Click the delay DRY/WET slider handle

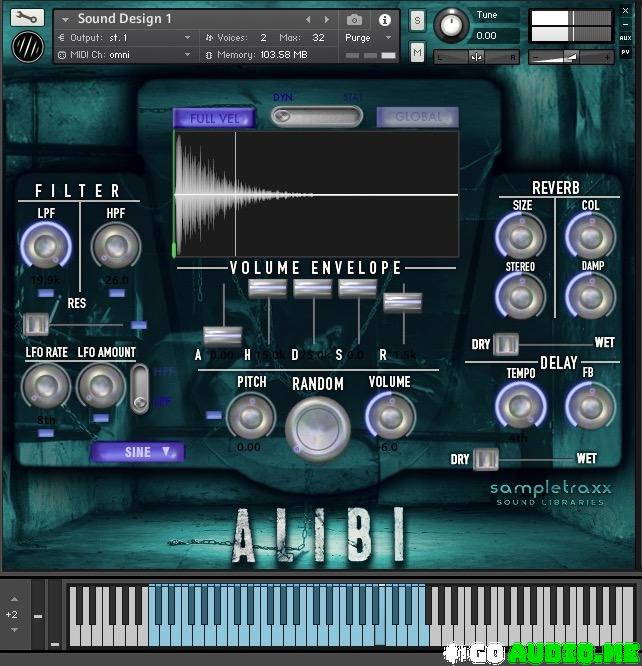coord(486,459)
